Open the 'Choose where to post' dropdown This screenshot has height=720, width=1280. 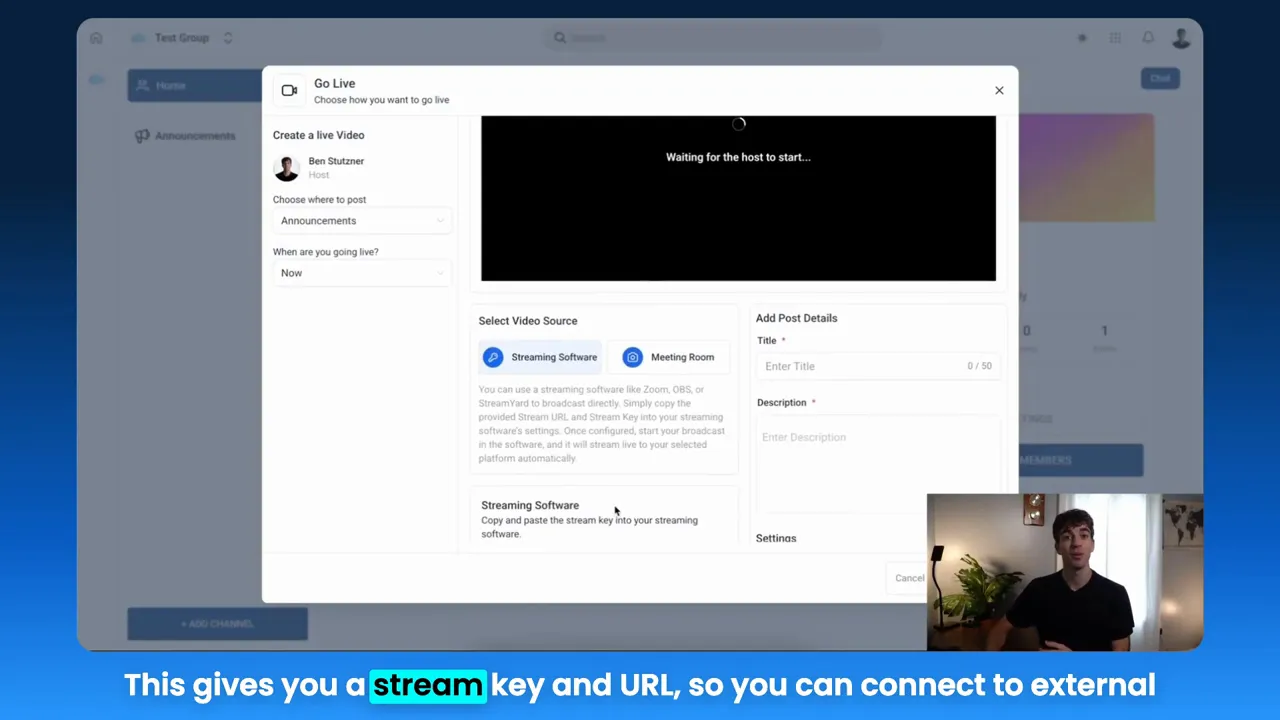[360, 220]
